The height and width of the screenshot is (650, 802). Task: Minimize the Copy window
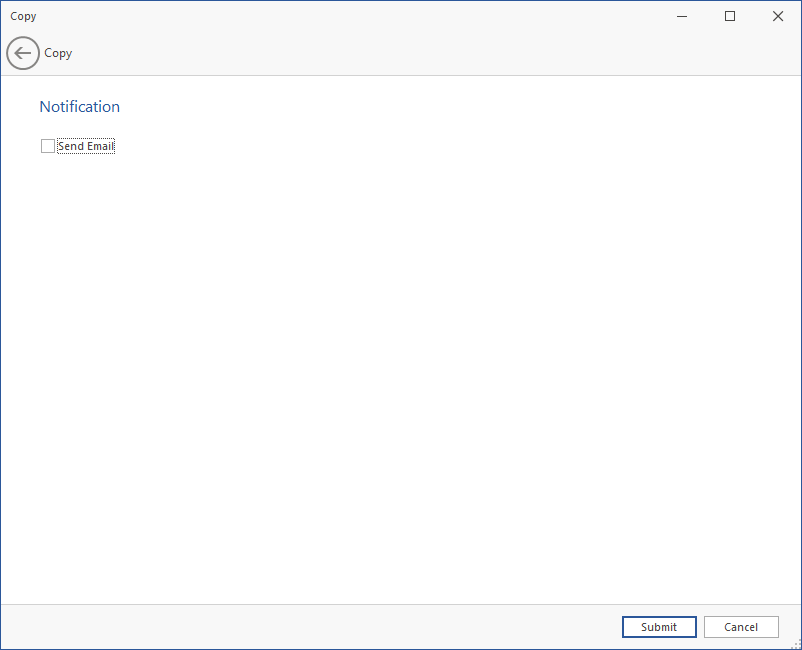point(682,16)
